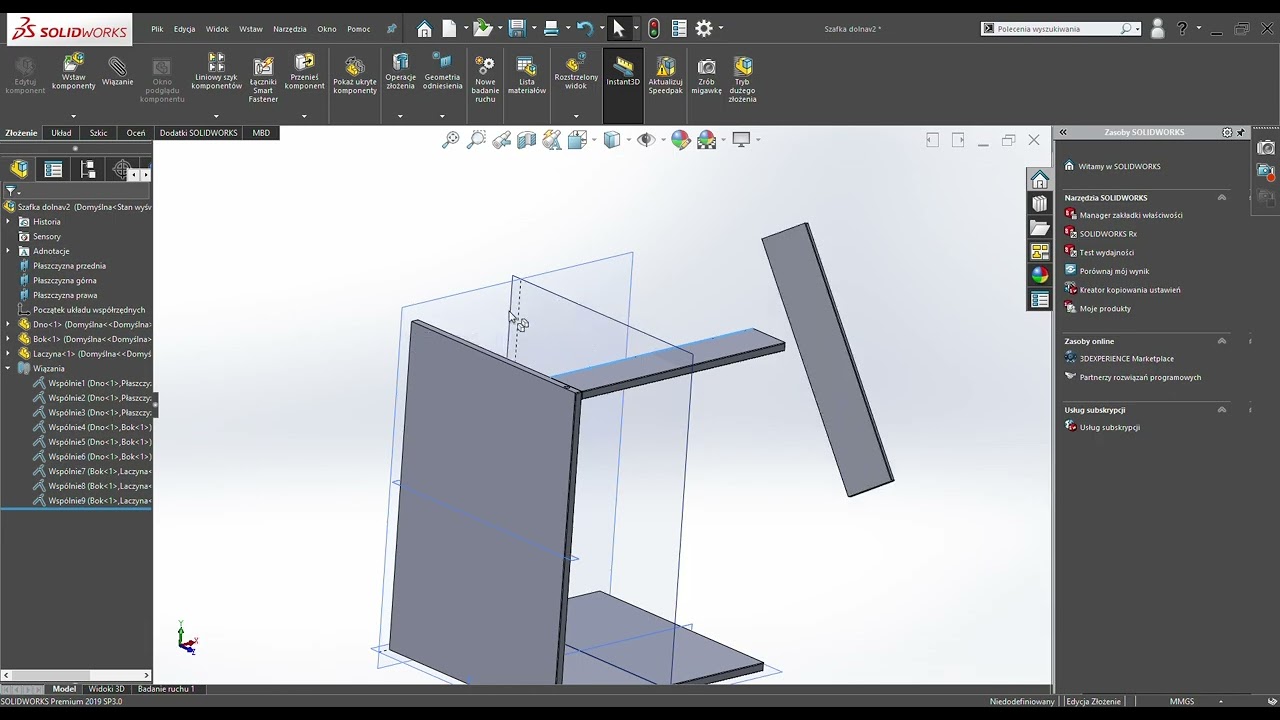Screen dimensions: 1280x720
Task: Click the Print icon
Action: click(551, 29)
